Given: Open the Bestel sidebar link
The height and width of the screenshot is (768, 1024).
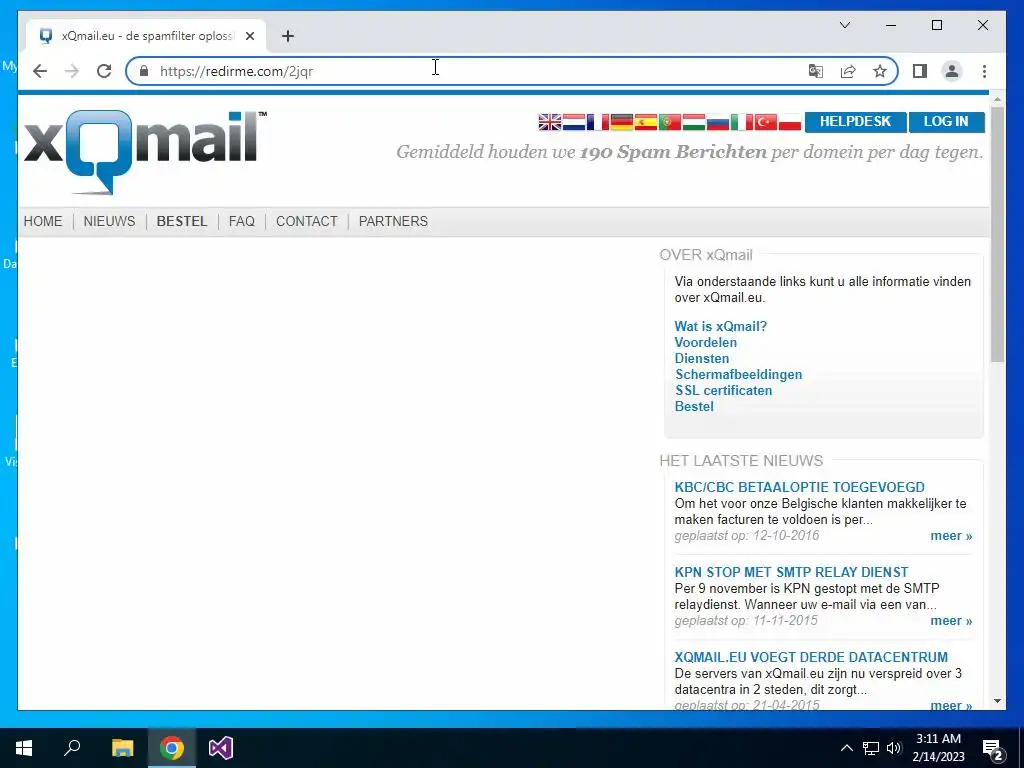Looking at the screenshot, I should tap(694, 406).
